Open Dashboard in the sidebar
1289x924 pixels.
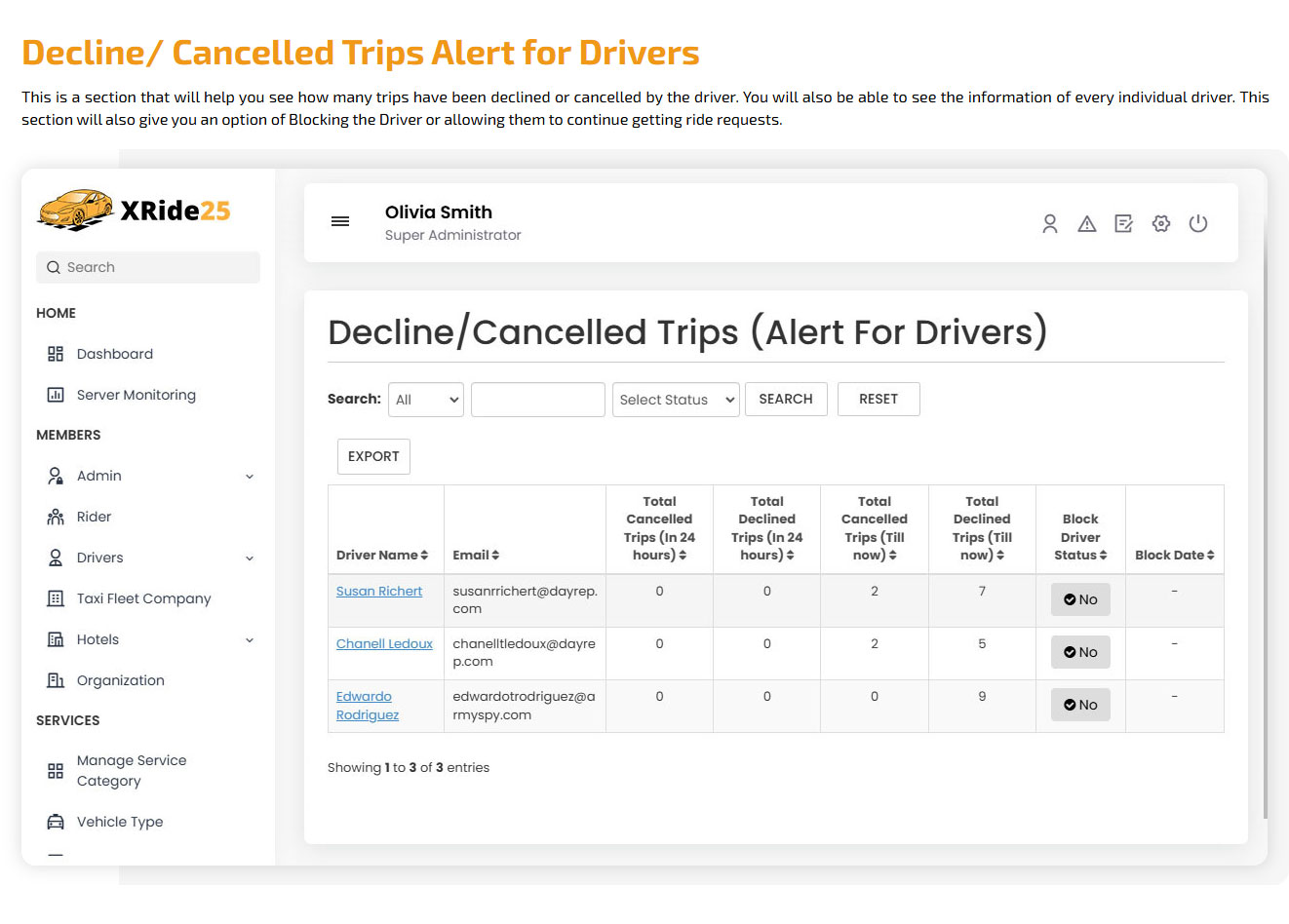114,354
